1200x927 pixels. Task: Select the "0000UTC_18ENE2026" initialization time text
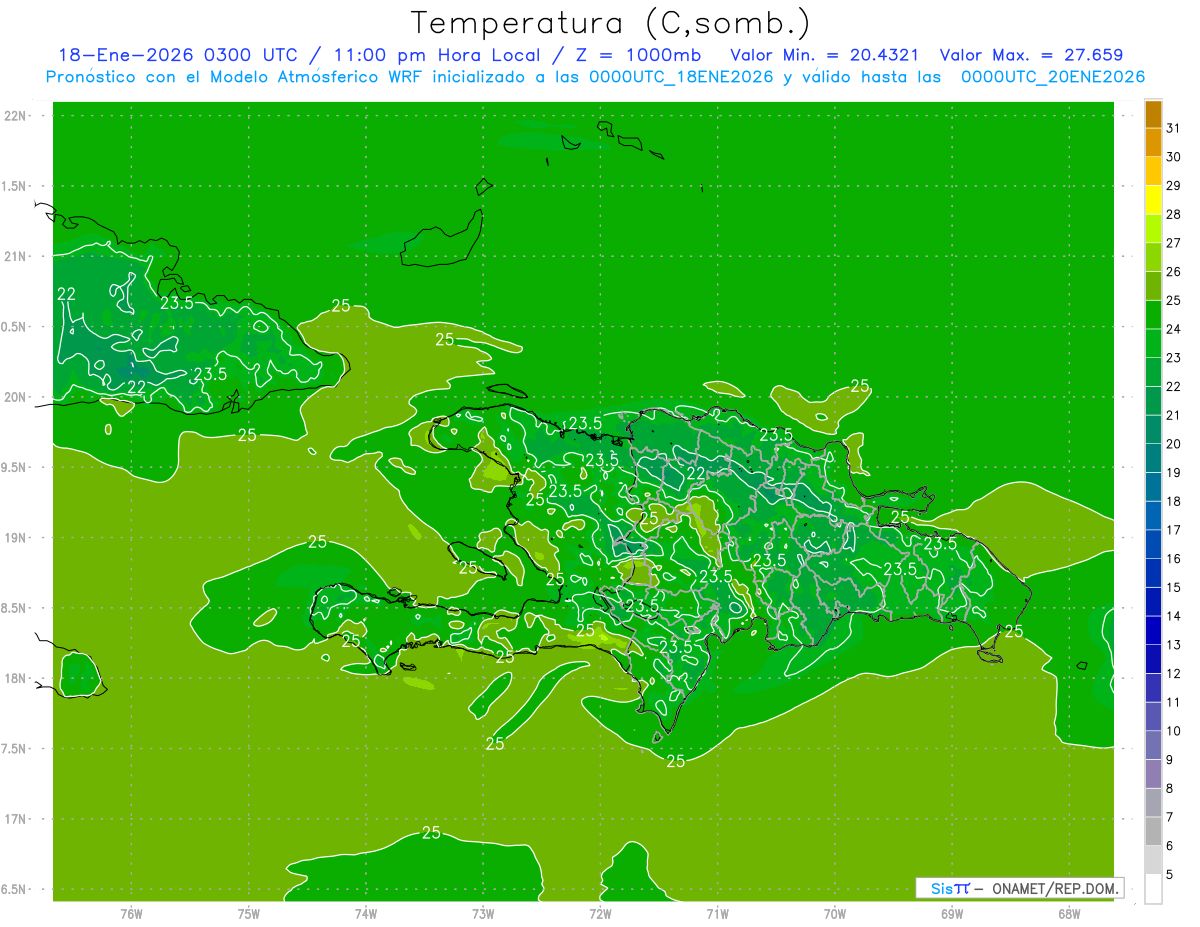(x=681, y=77)
